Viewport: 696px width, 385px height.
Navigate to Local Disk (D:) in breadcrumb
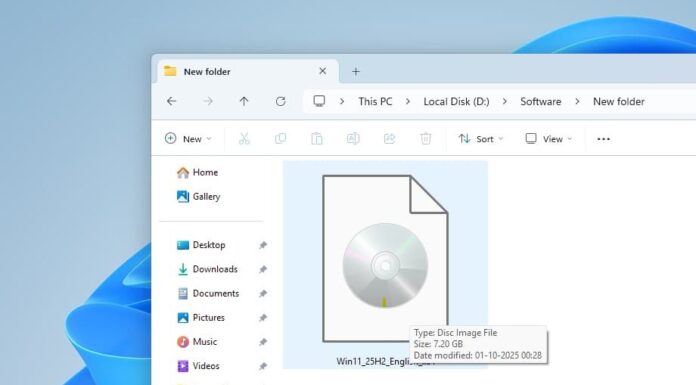pos(456,101)
